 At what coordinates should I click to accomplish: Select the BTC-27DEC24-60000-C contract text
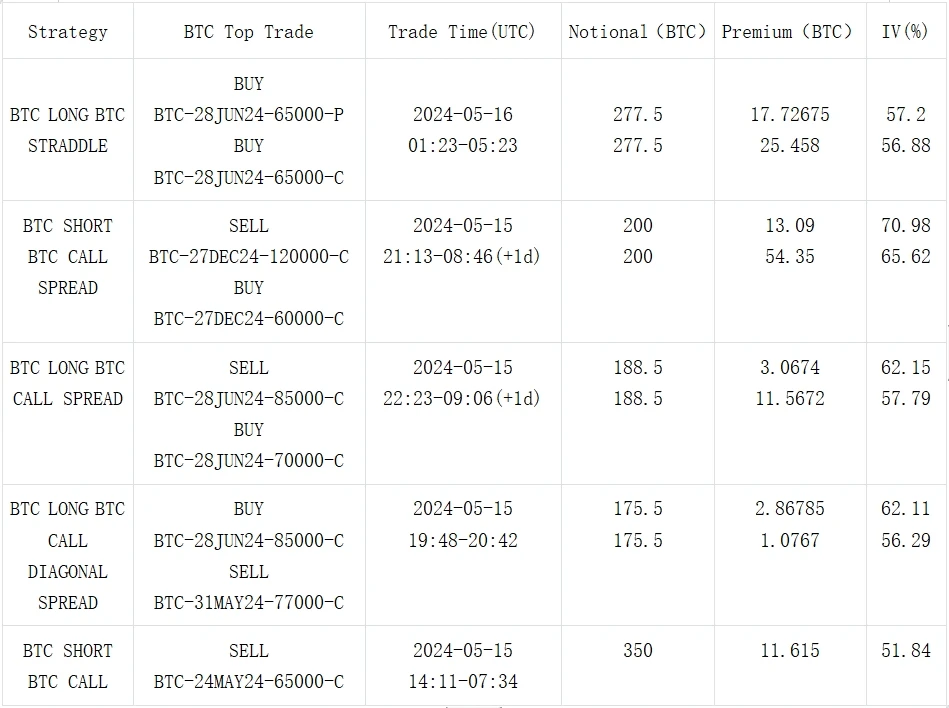(248, 319)
